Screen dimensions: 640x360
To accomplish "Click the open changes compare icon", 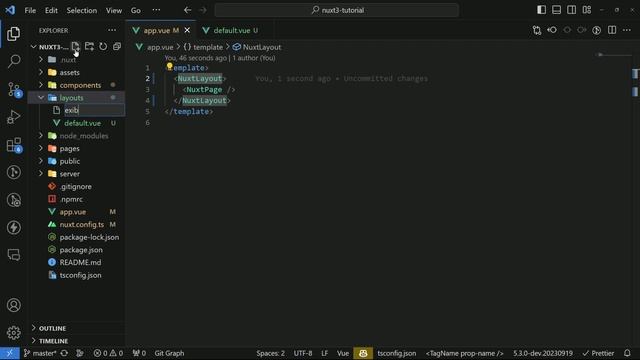I will pyautogui.click(x=537, y=30).
